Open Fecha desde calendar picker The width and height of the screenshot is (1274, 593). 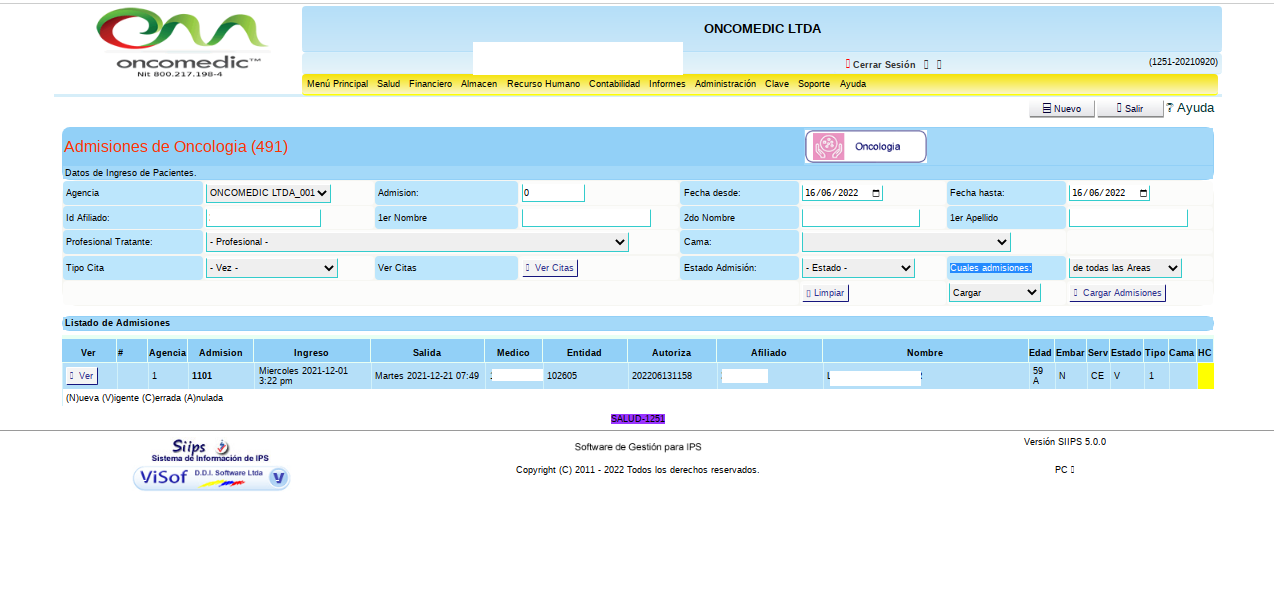pyautogui.click(x=876, y=193)
